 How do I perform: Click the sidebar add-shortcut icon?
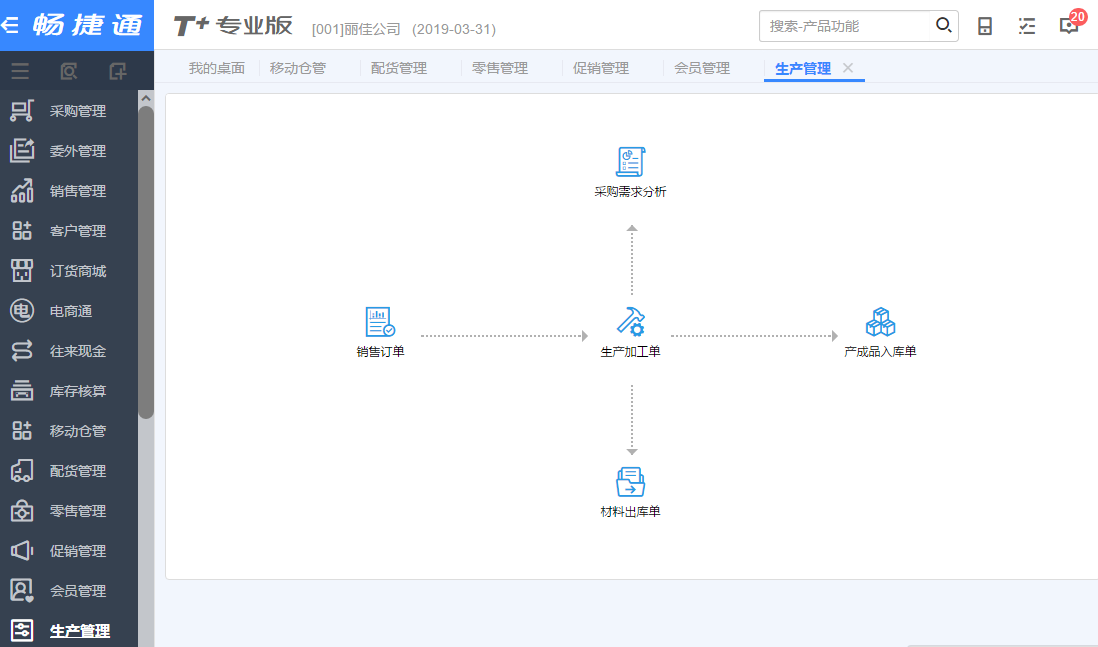(118, 71)
